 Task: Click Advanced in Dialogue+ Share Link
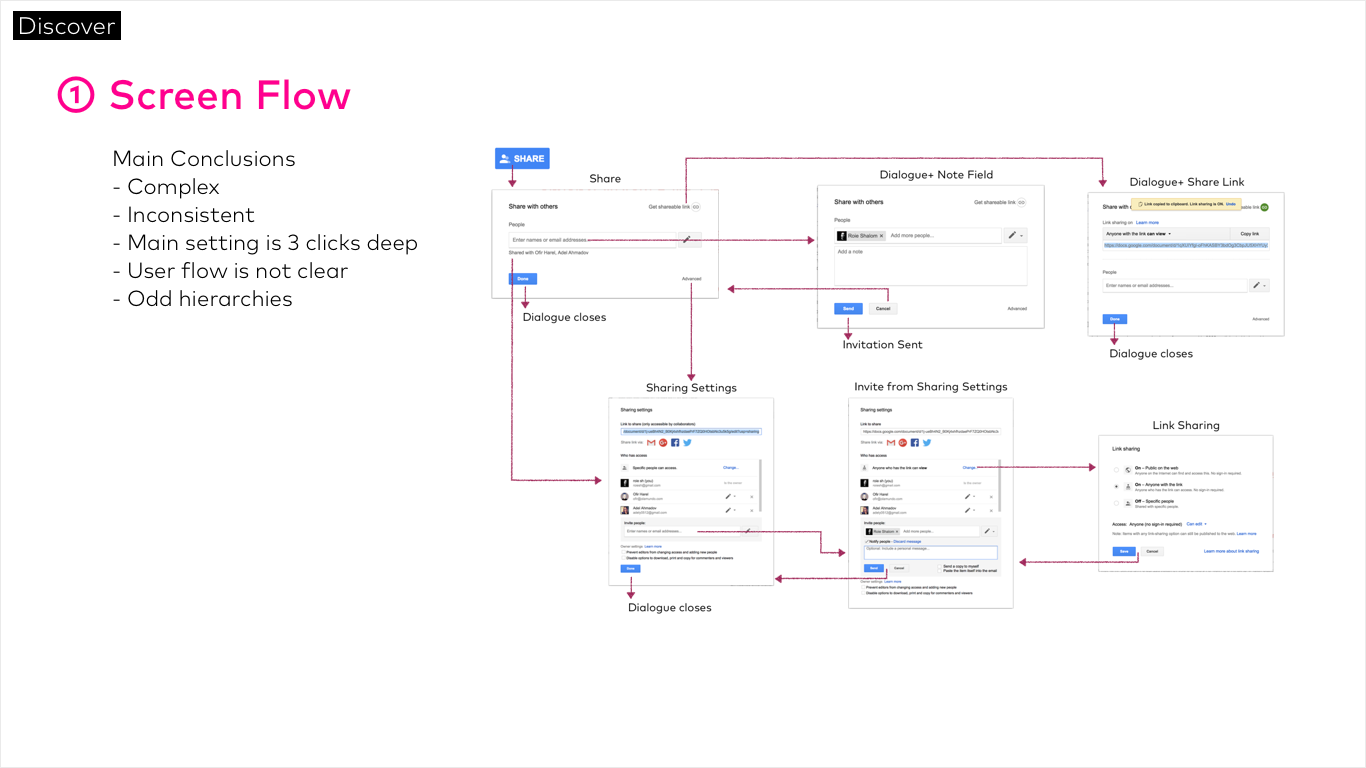[x=1261, y=319]
